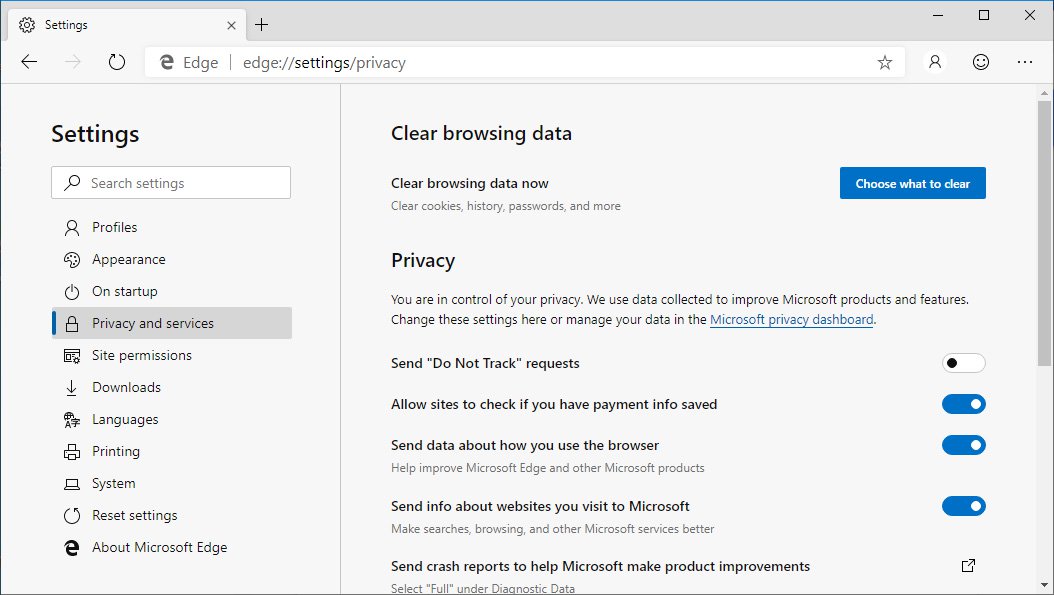Open a new tab with plus icon

(261, 25)
